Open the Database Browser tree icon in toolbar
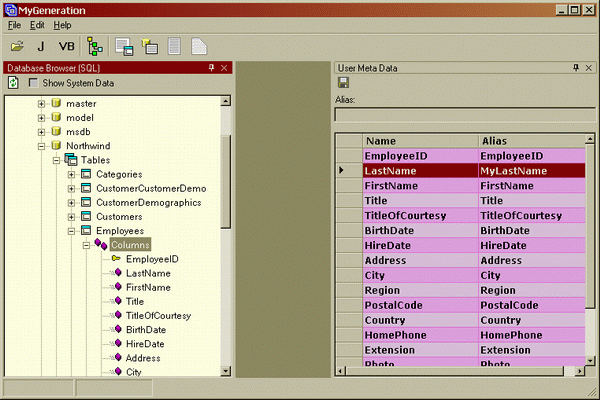Image resolution: width=600 pixels, height=400 pixels. coord(95,47)
